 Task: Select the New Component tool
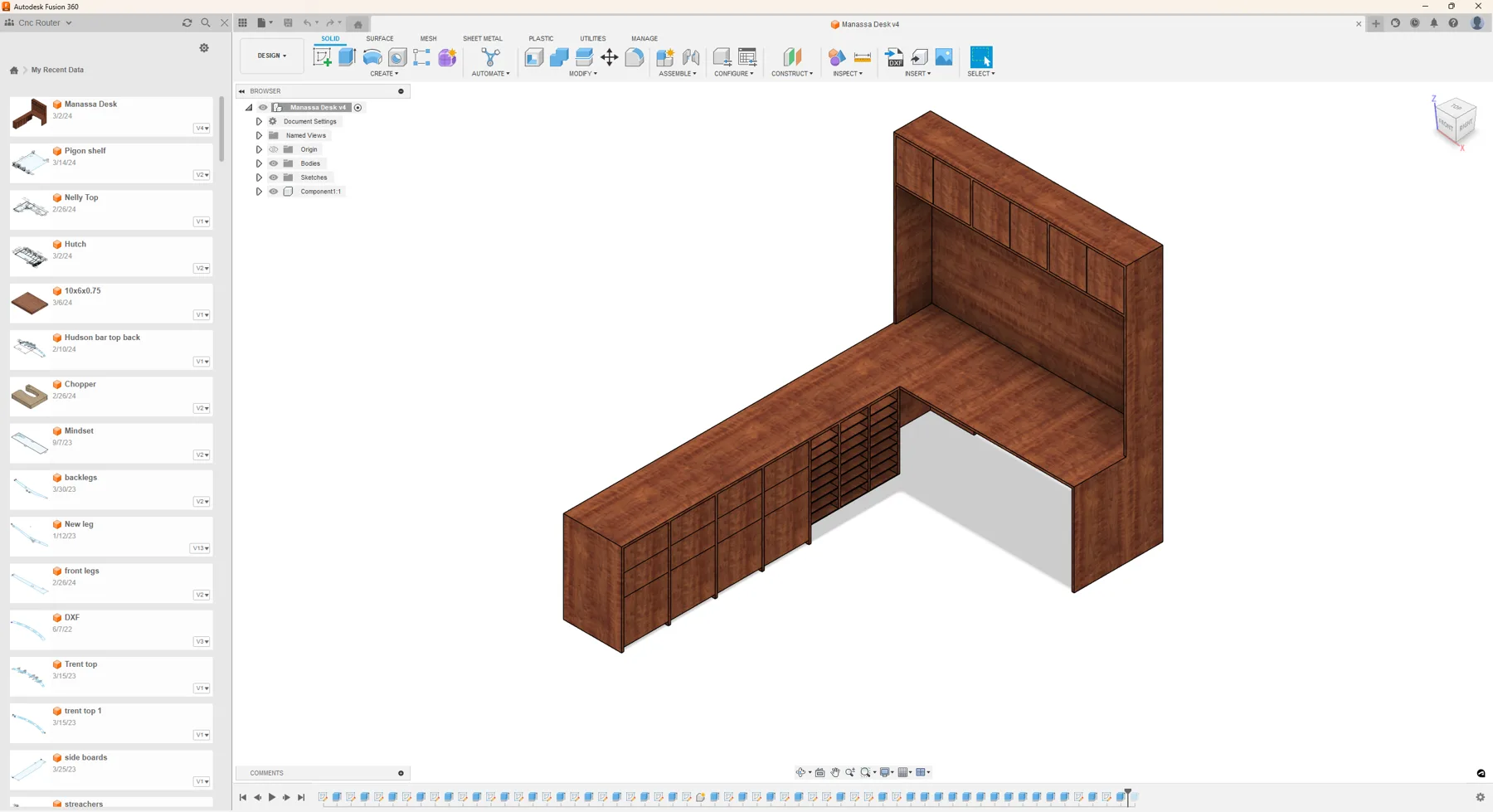pos(665,57)
